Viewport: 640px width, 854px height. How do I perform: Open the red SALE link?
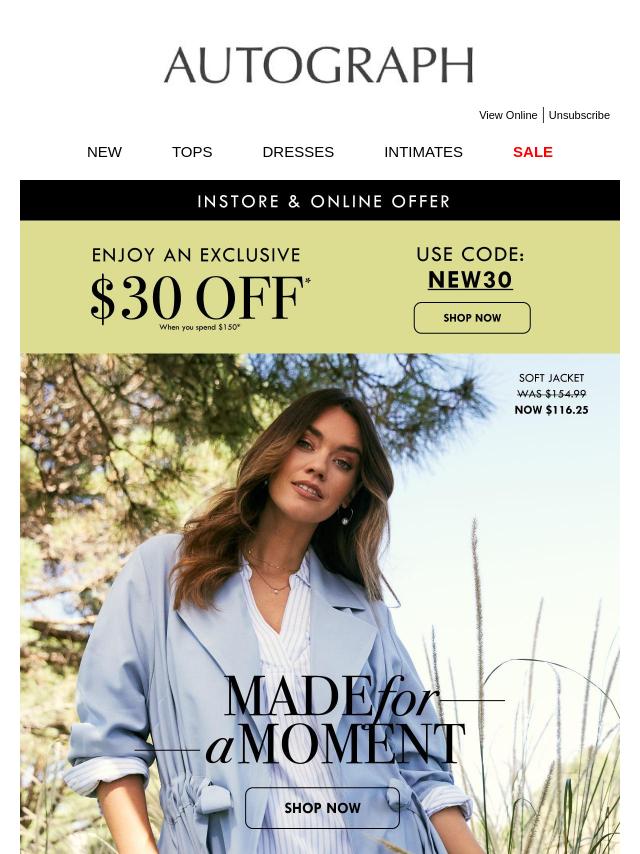533,152
